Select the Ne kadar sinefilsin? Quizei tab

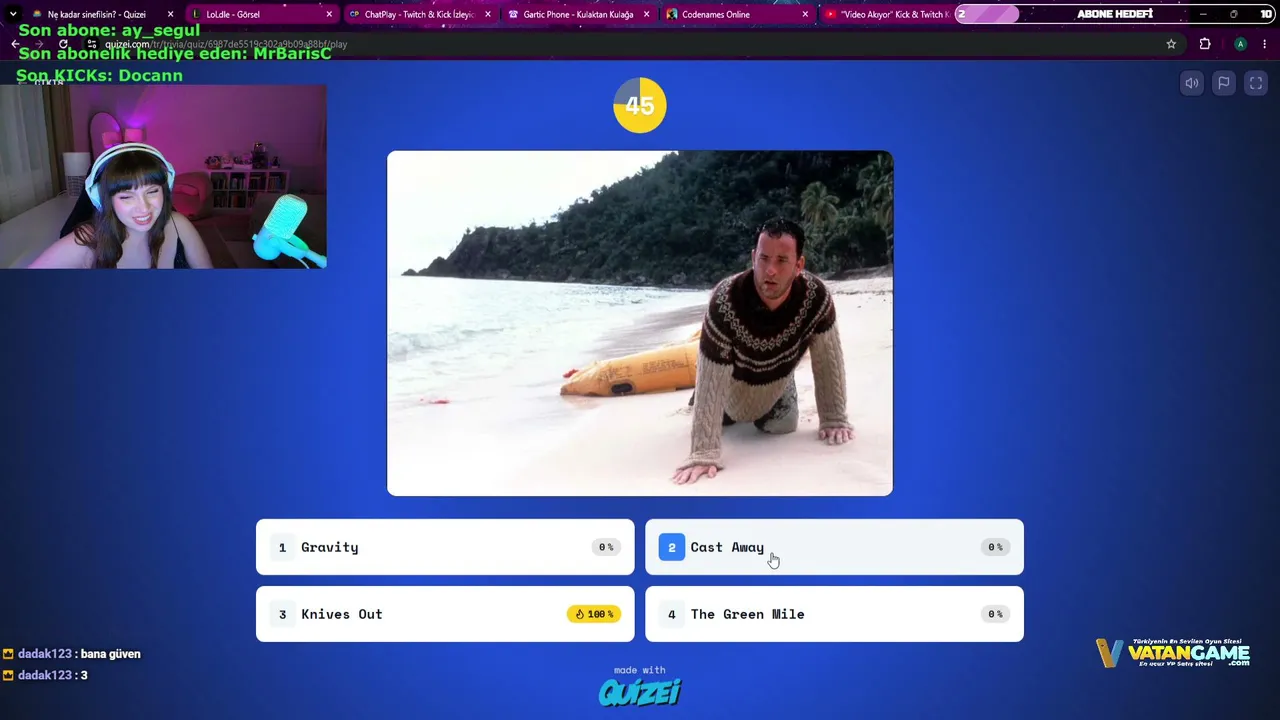(x=102, y=14)
